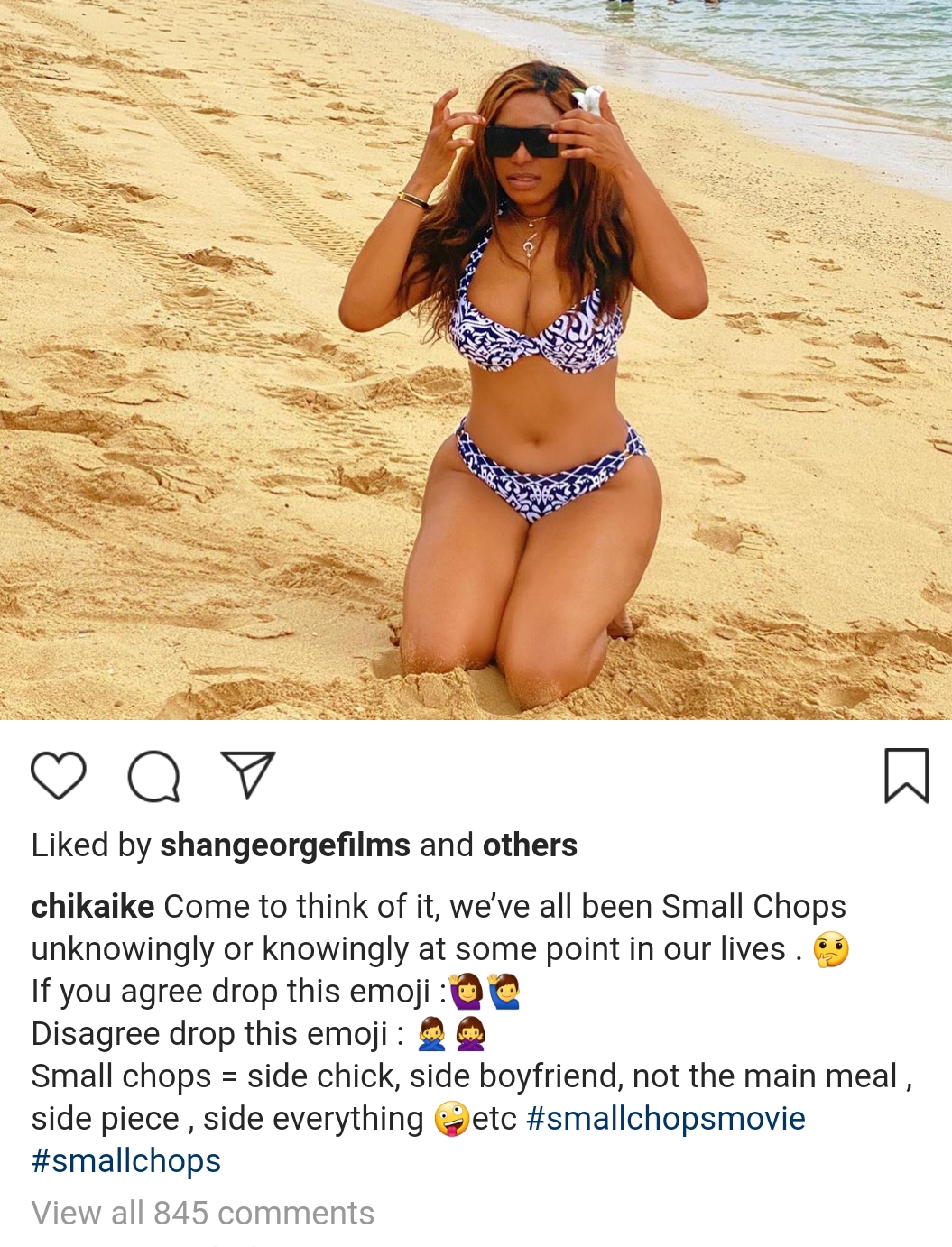Open comments via speech bubble icon
Viewport: 952px width, 1247px height.
pos(153,776)
